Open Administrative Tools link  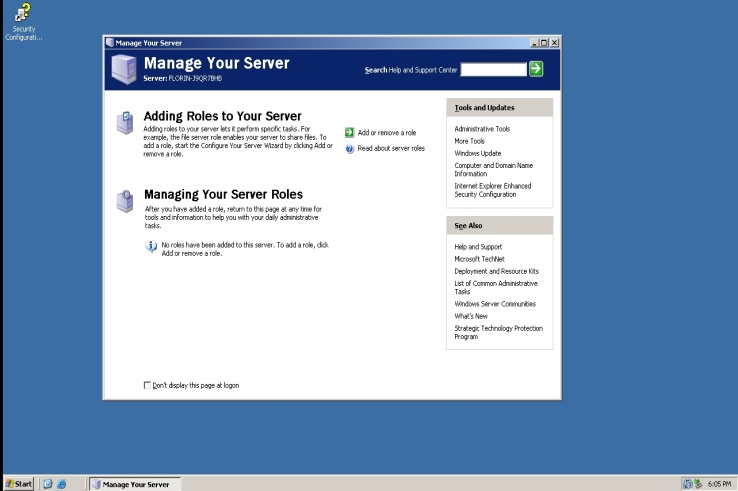(x=482, y=129)
